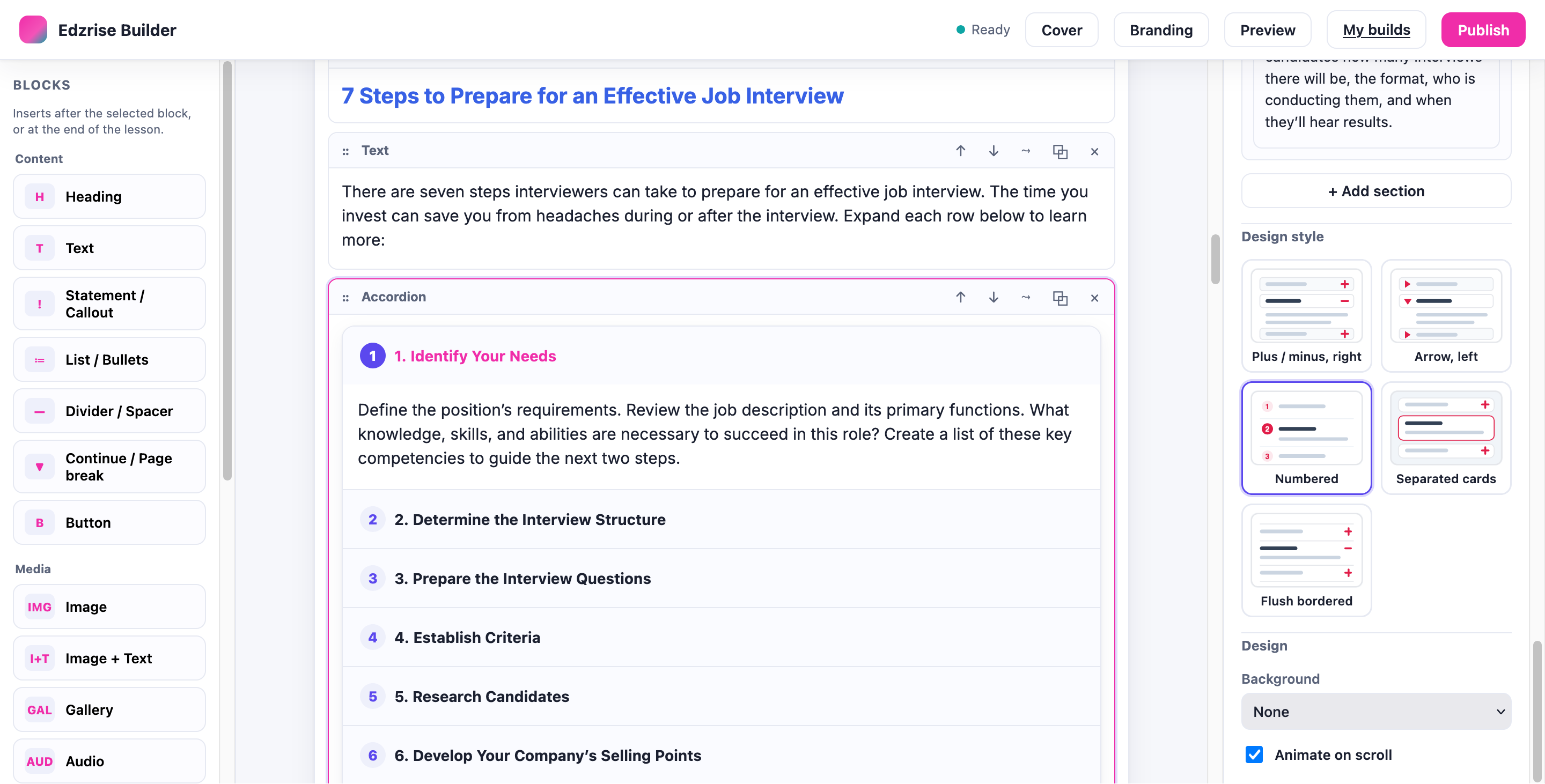
Task: Expand 4. Establish Criteria row
Action: pyautogui.click(x=721, y=638)
